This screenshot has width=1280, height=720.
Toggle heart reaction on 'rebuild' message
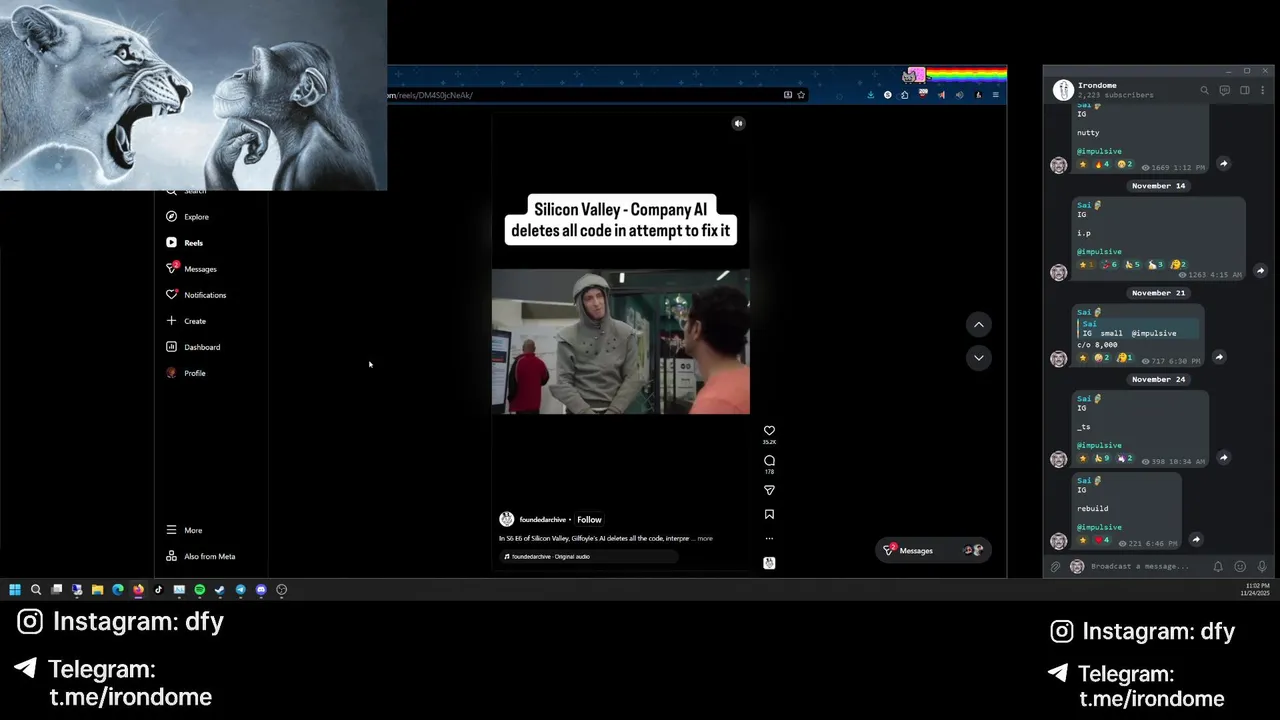click(1101, 541)
